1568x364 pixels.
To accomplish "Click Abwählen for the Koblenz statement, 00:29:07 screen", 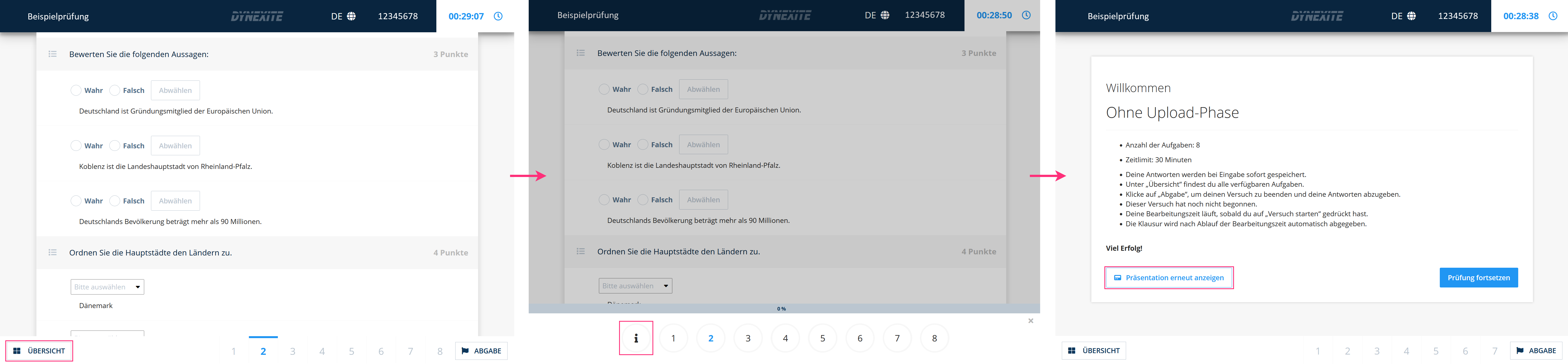I will tap(175, 146).
